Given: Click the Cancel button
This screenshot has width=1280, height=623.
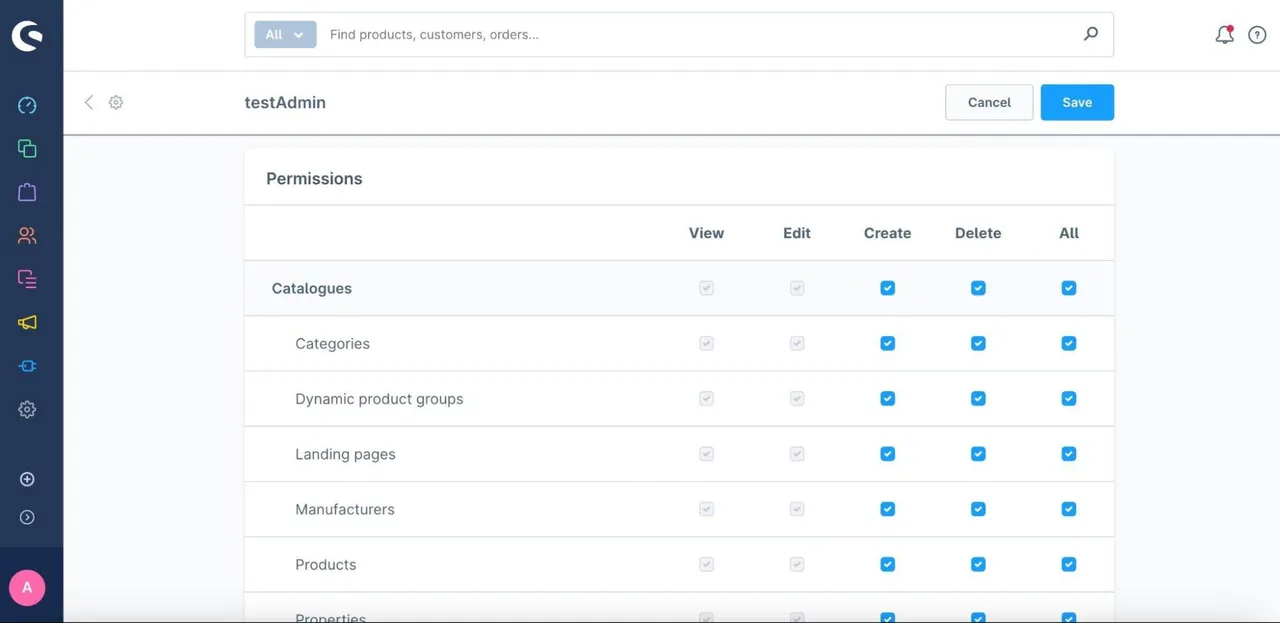Looking at the screenshot, I should [989, 102].
